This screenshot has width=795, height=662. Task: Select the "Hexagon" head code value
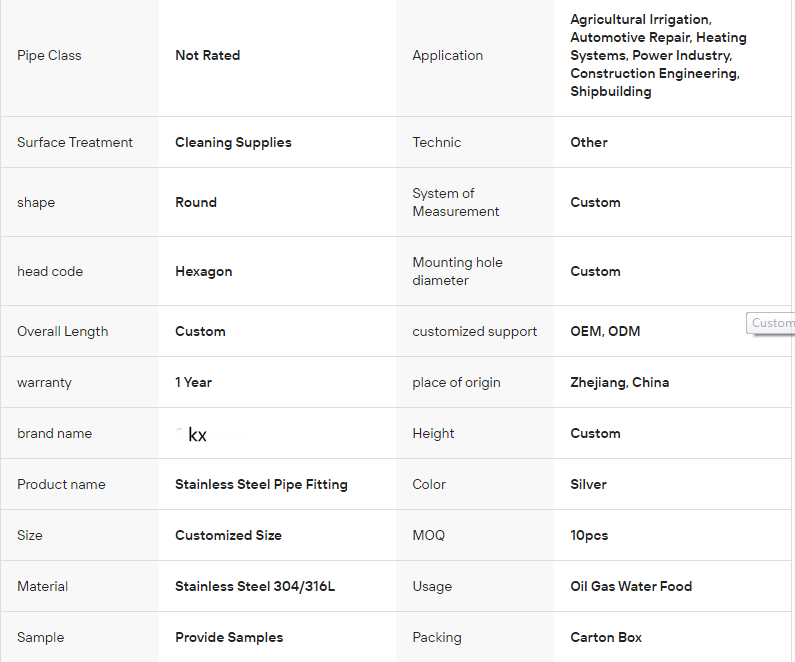tap(205, 272)
